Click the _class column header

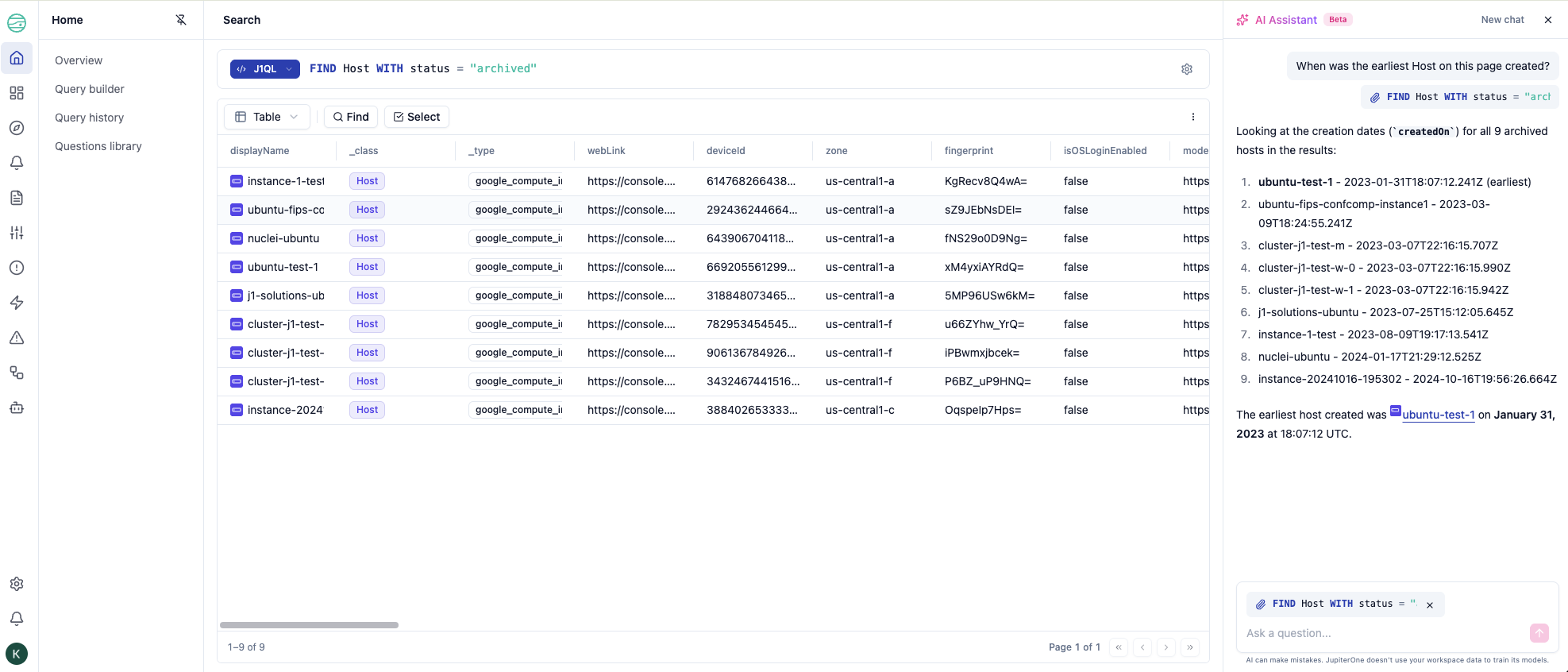coord(364,151)
